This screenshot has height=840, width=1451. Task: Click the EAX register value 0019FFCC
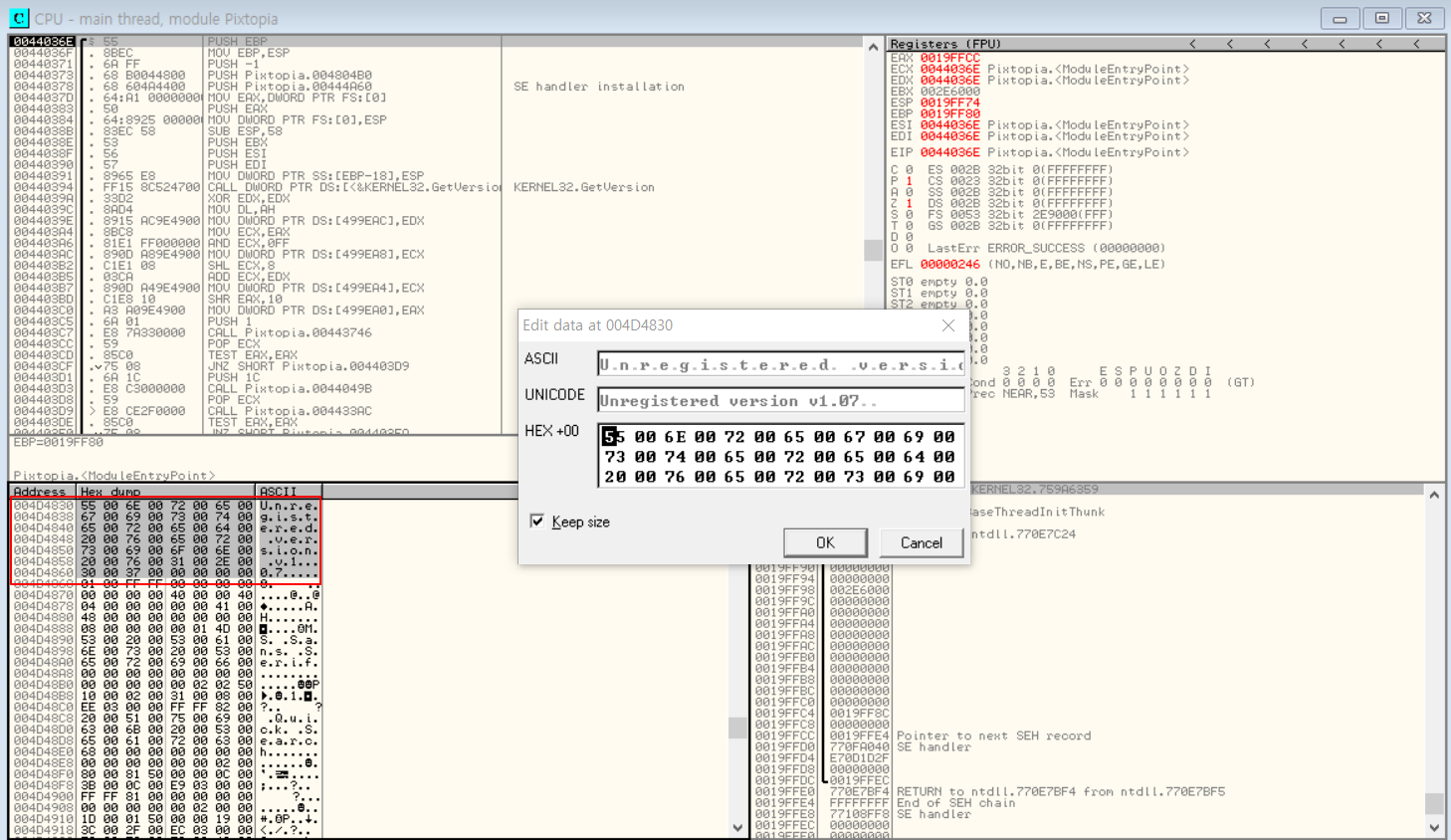[x=949, y=58]
